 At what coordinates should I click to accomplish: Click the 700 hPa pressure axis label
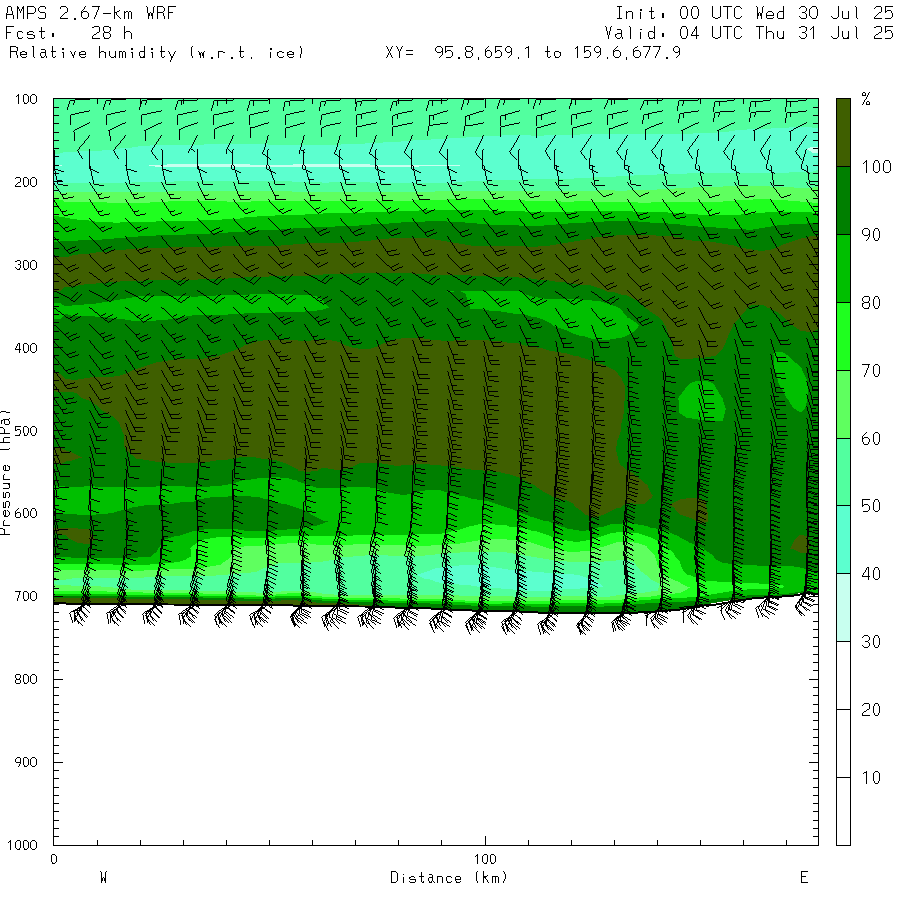26,596
